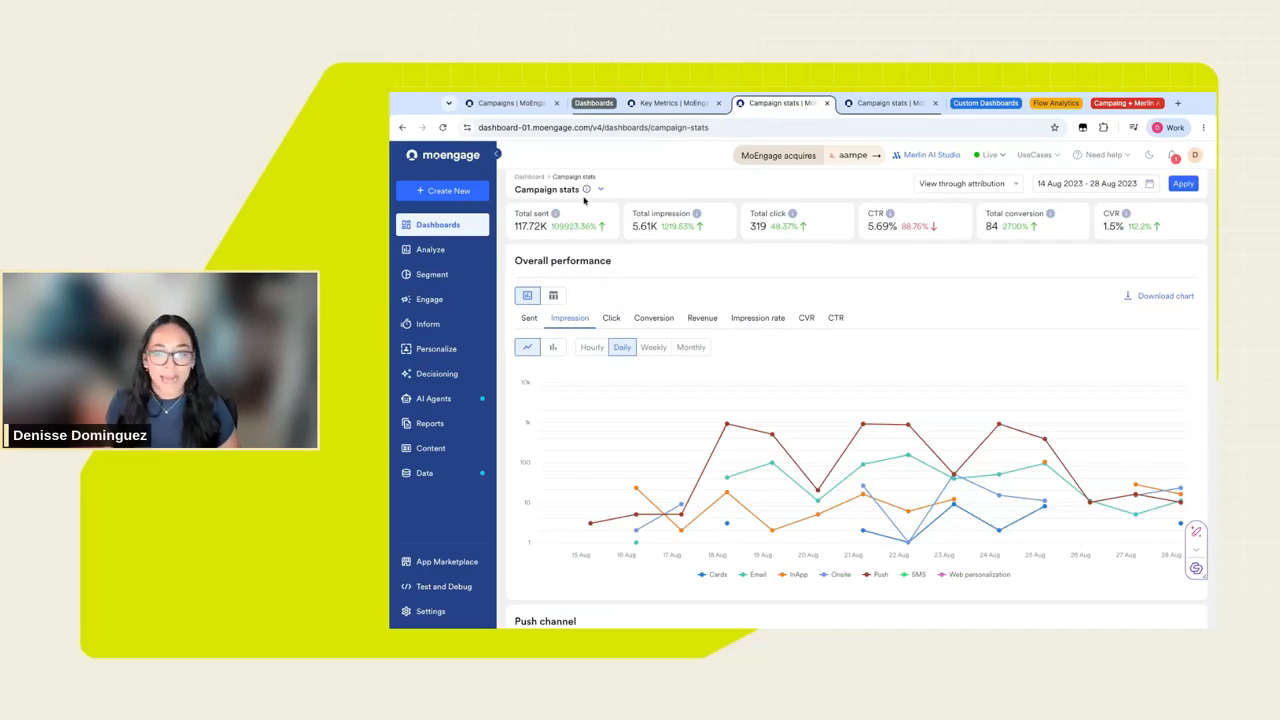Open the notifications bell
1280x720 pixels.
pyautogui.click(x=1173, y=155)
